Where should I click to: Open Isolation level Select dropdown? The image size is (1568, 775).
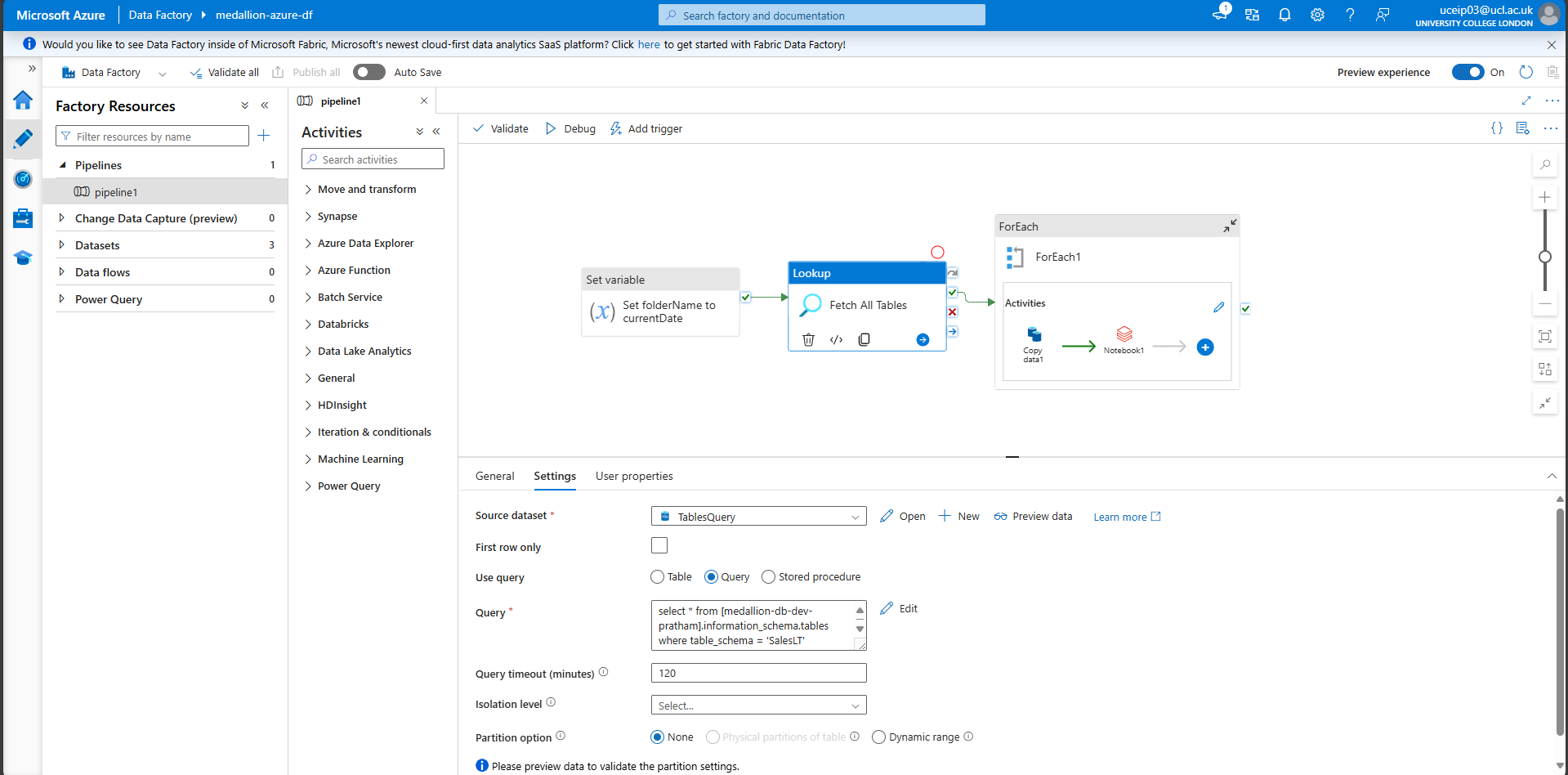tap(758, 706)
